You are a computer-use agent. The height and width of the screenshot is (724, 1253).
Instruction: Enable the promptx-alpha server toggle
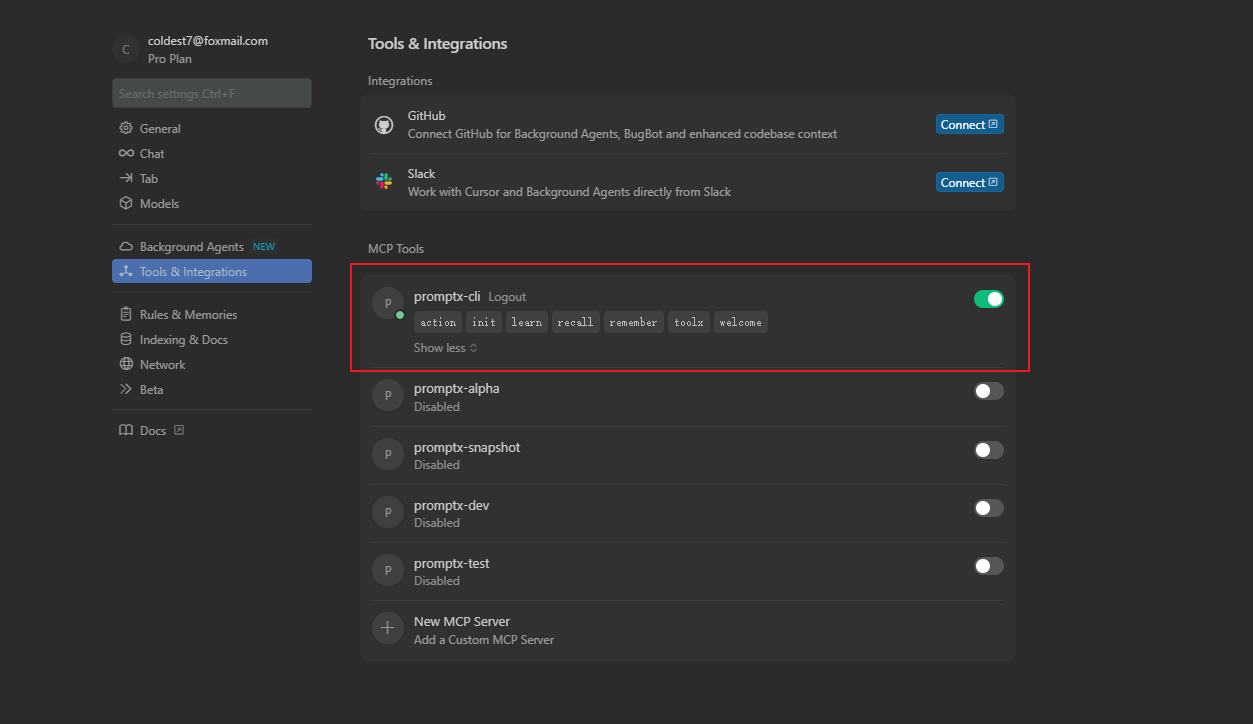click(989, 391)
